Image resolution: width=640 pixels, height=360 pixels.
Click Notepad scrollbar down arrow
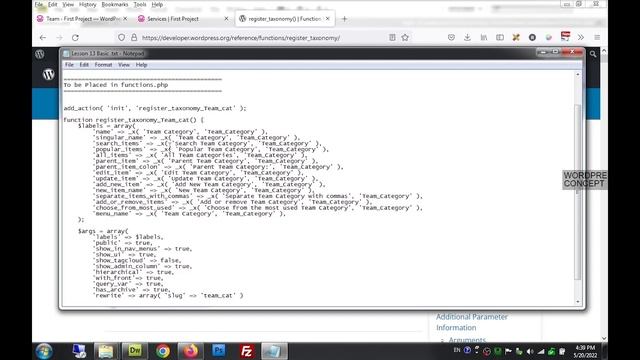578,302
